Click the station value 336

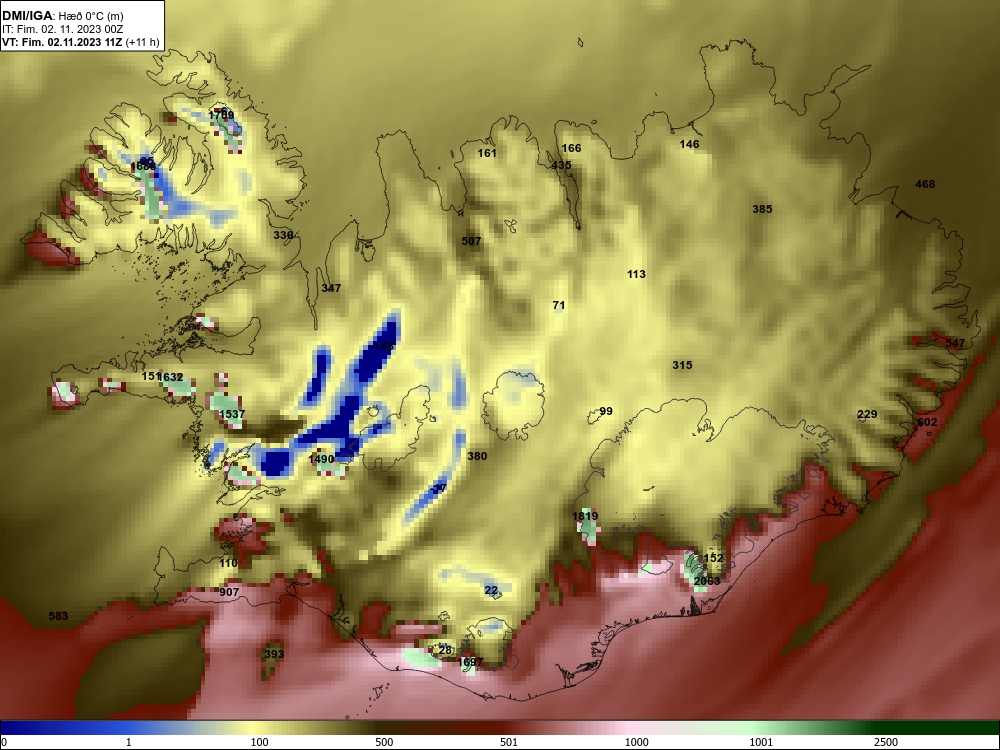tap(283, 235)
